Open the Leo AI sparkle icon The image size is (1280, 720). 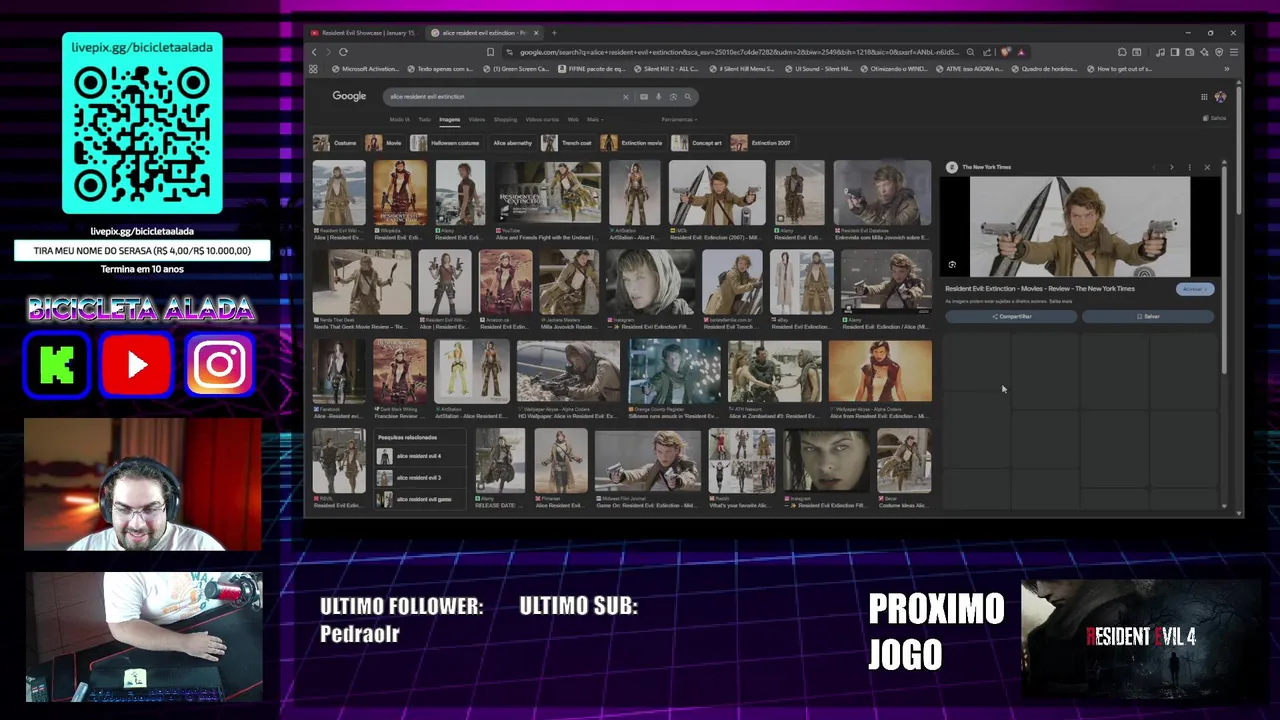pos(1204,52)
